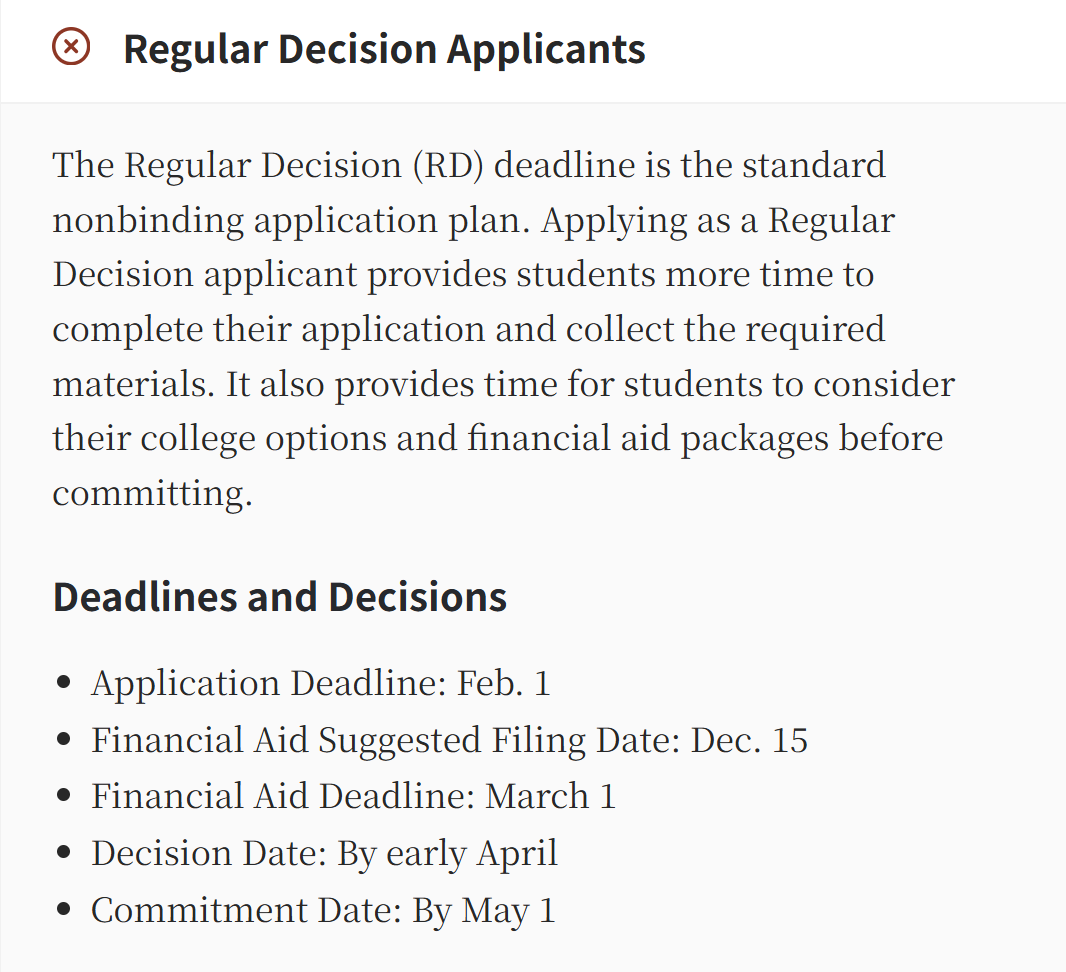Select the Commitment Date: By May 1 item

324,910
